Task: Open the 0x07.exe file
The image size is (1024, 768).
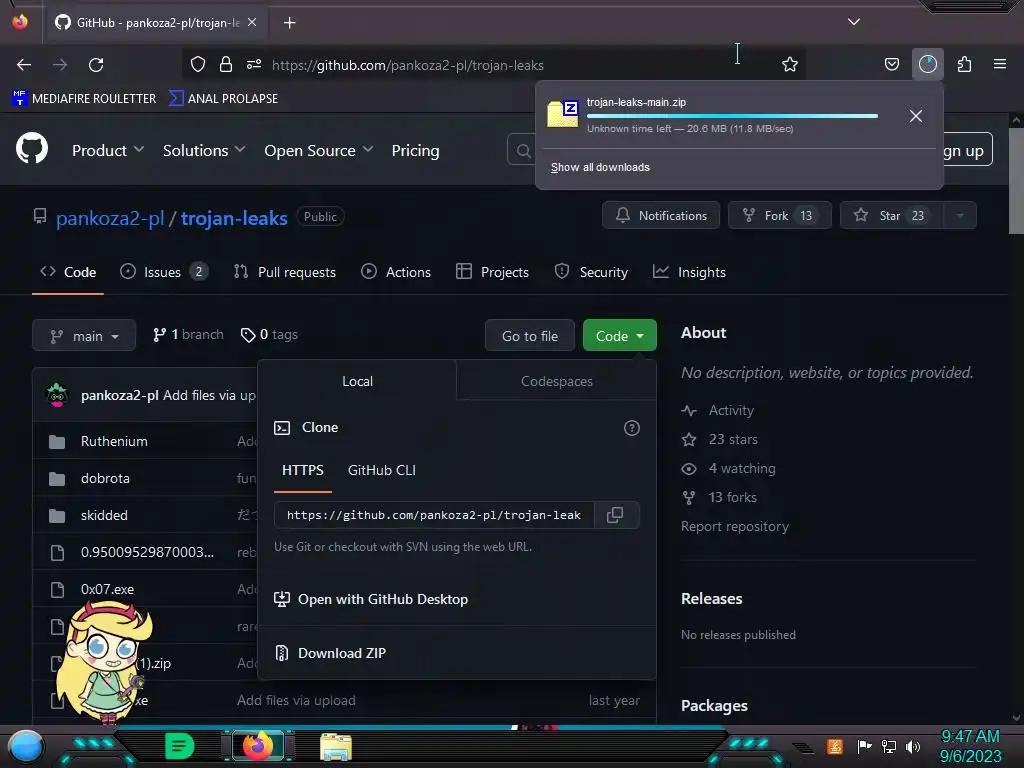Action: (108, 589)
